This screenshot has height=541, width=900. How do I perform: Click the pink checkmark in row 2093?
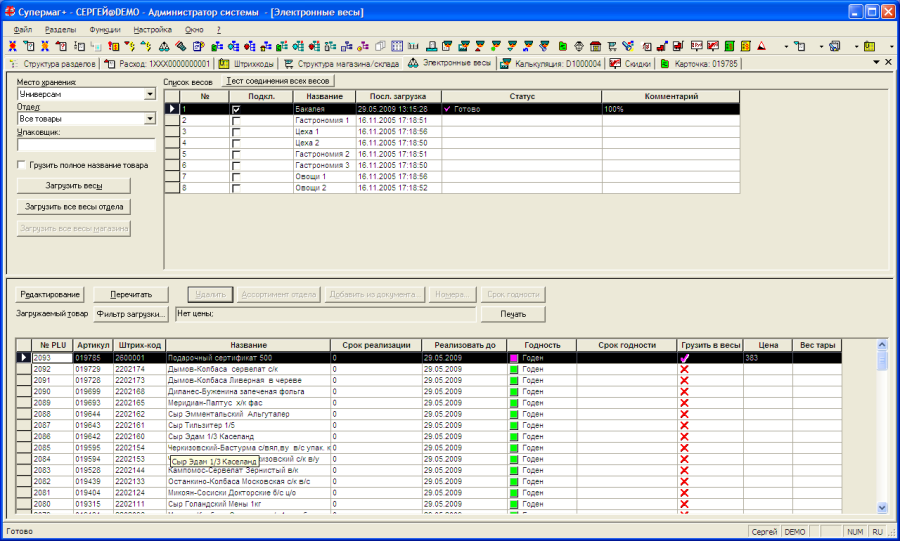coord(685,358)
